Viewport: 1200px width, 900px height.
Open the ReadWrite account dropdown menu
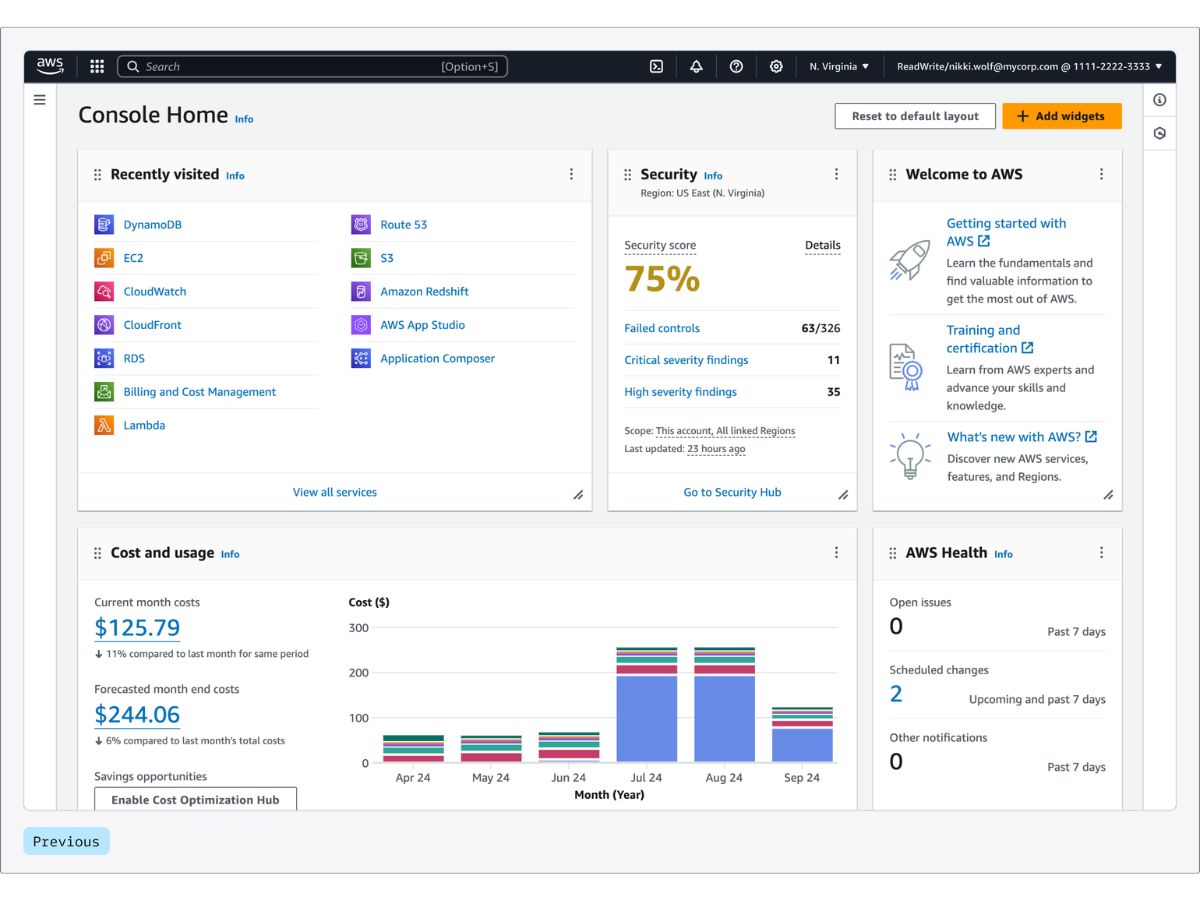pyautogui.click(x=1029, y=67)
